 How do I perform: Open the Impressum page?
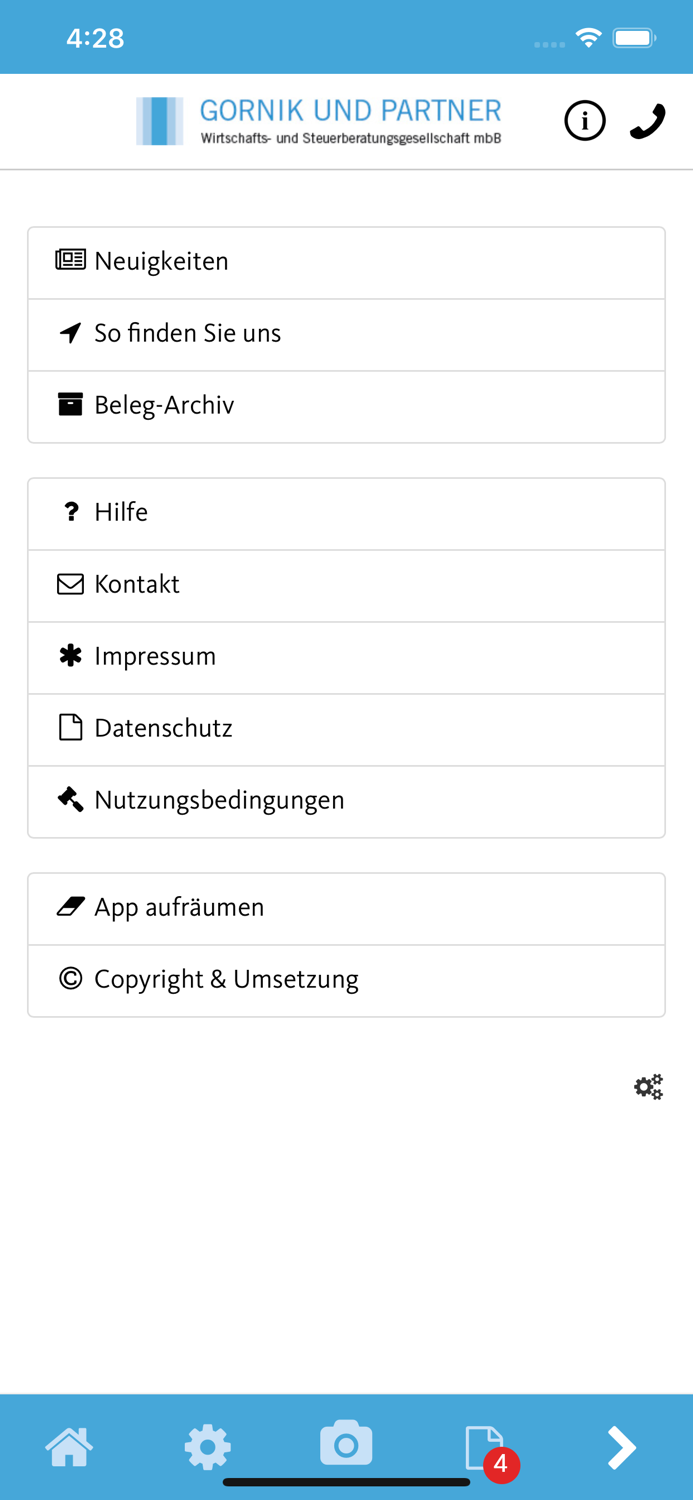(x=155, y=657)
